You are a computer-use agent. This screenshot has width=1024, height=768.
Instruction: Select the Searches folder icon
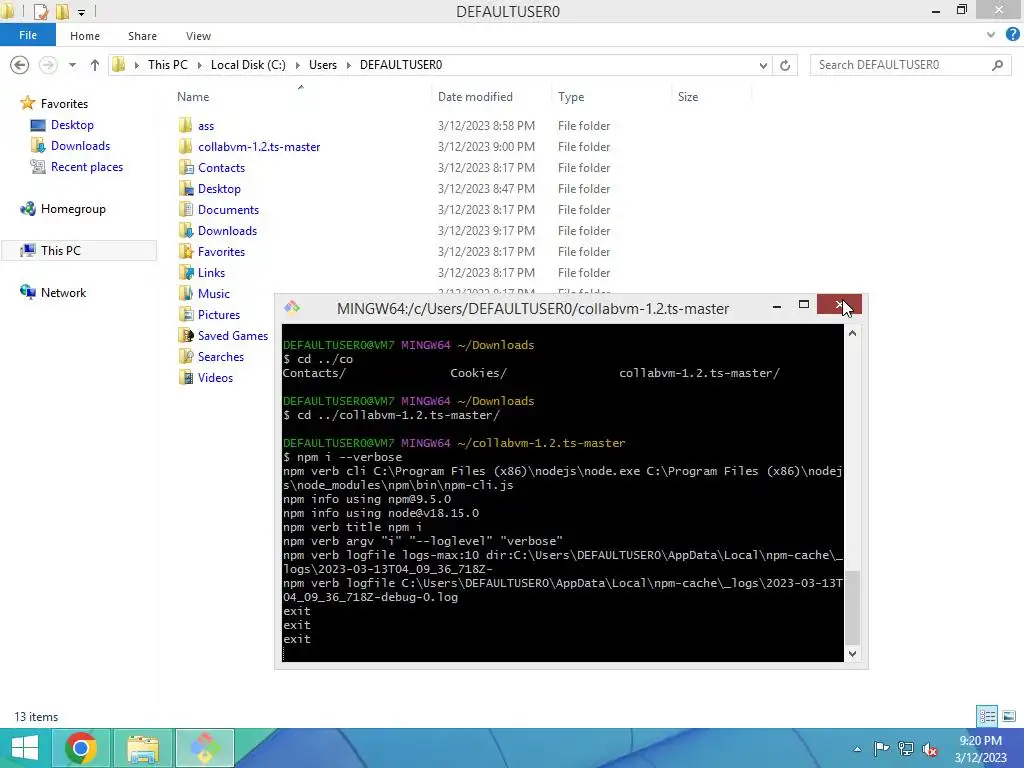(x=186, y=357)
